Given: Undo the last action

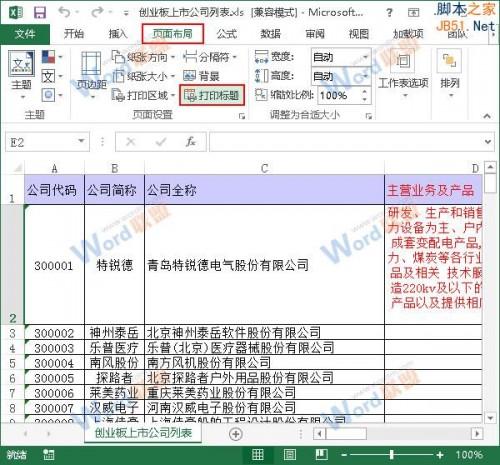Looking at the screenshot, I should [x=65, y=12].
